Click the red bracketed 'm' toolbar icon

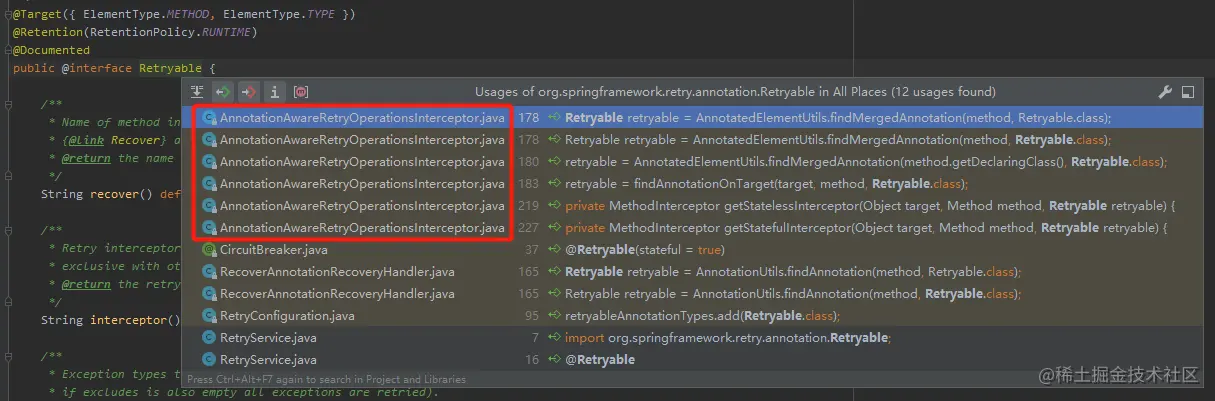coord(301,92)
